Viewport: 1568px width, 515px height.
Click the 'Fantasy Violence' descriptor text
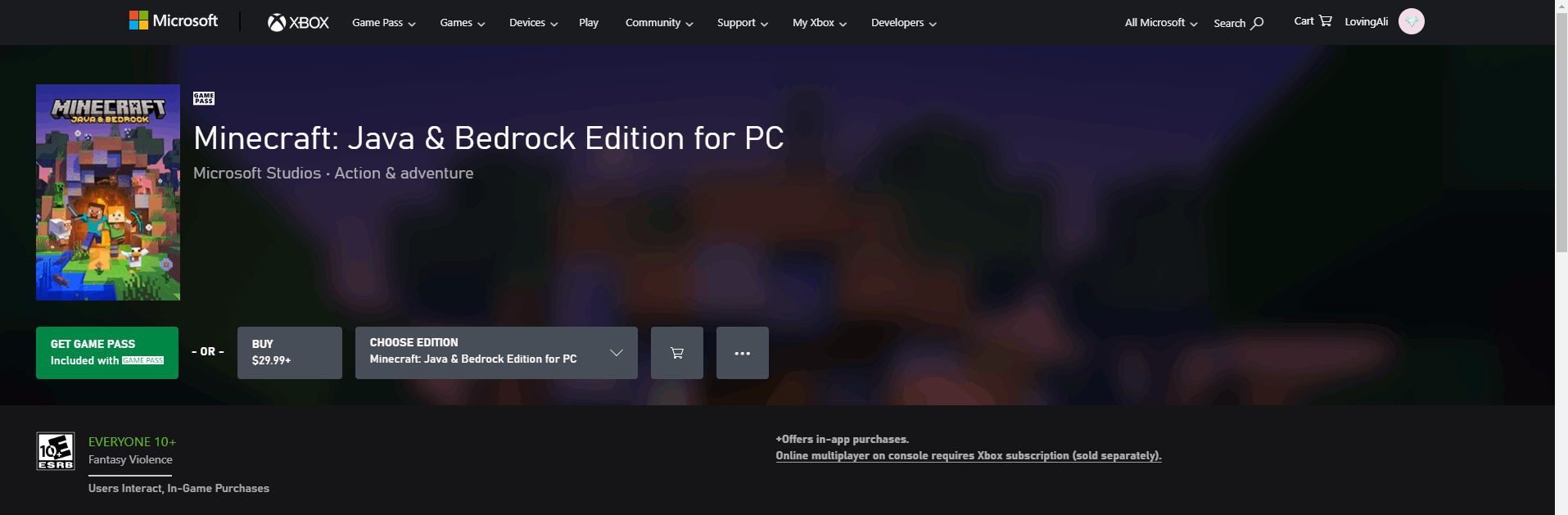pyautogui.click(x=130, y=460)
